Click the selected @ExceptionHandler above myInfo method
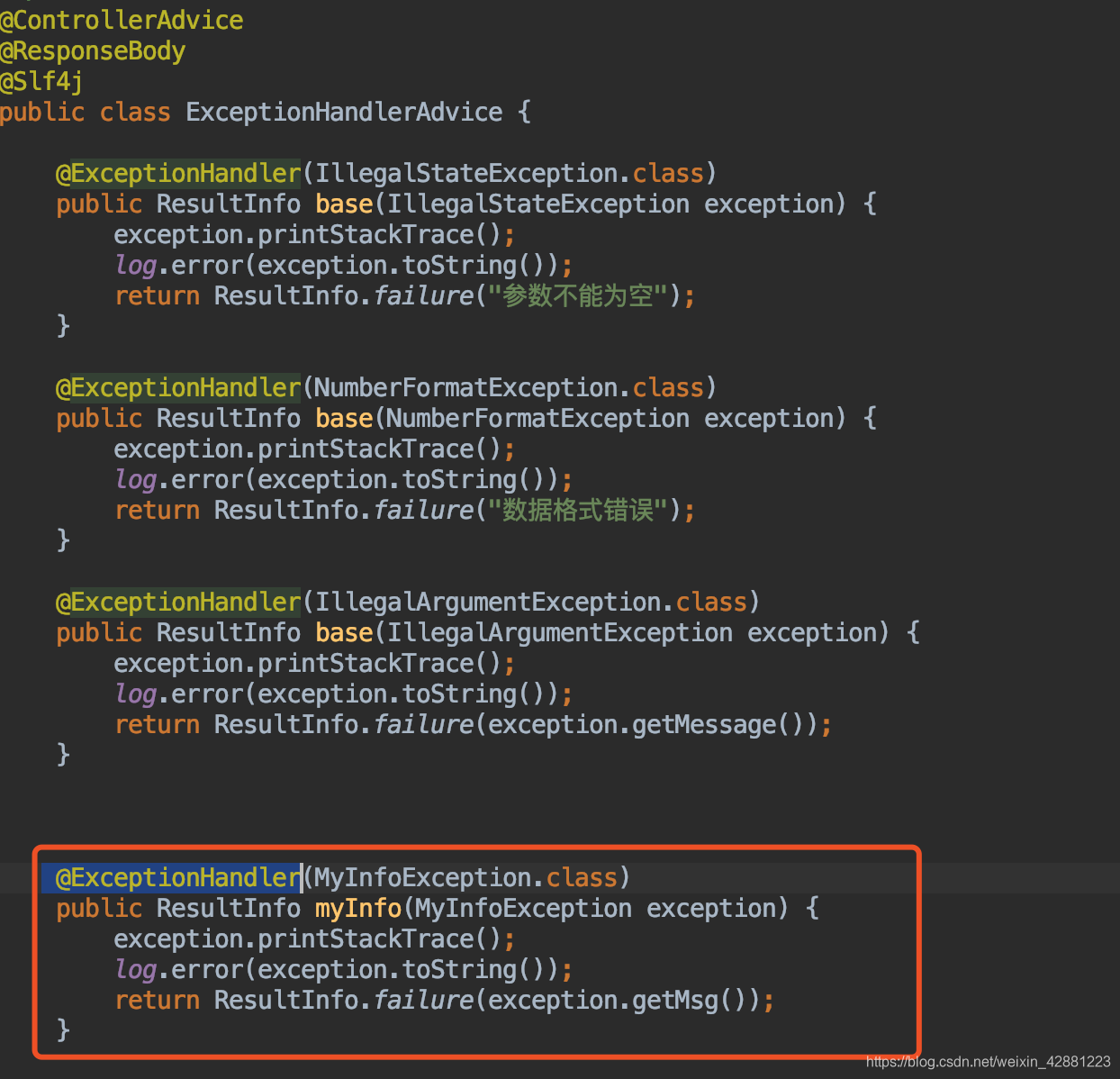 178,877
